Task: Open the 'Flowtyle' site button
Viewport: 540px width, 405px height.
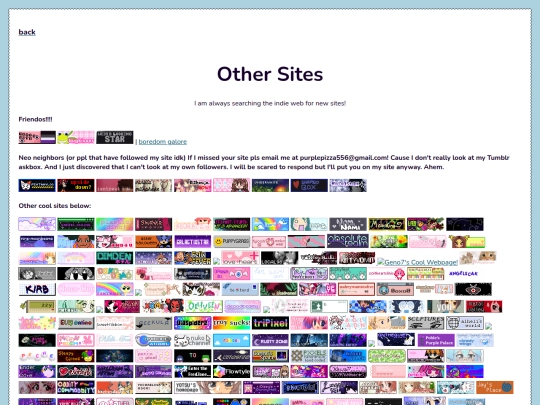Action: 231,371
